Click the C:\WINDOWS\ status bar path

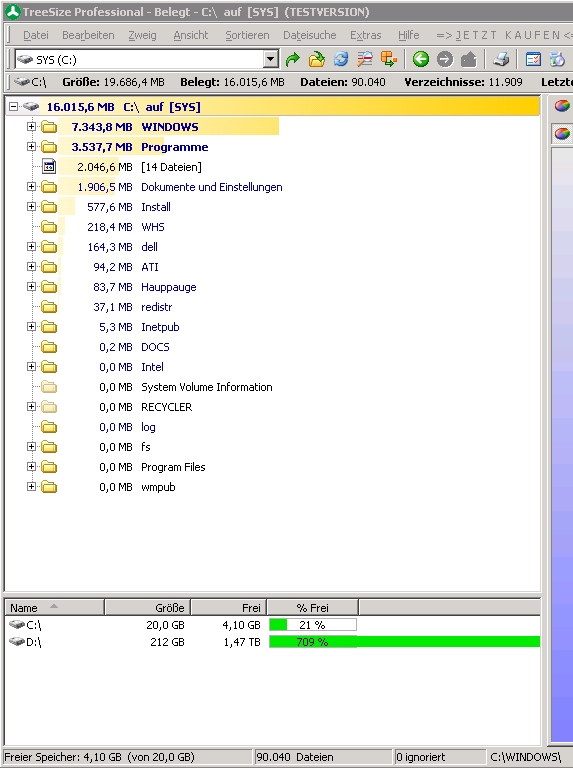tap(525, 757)
